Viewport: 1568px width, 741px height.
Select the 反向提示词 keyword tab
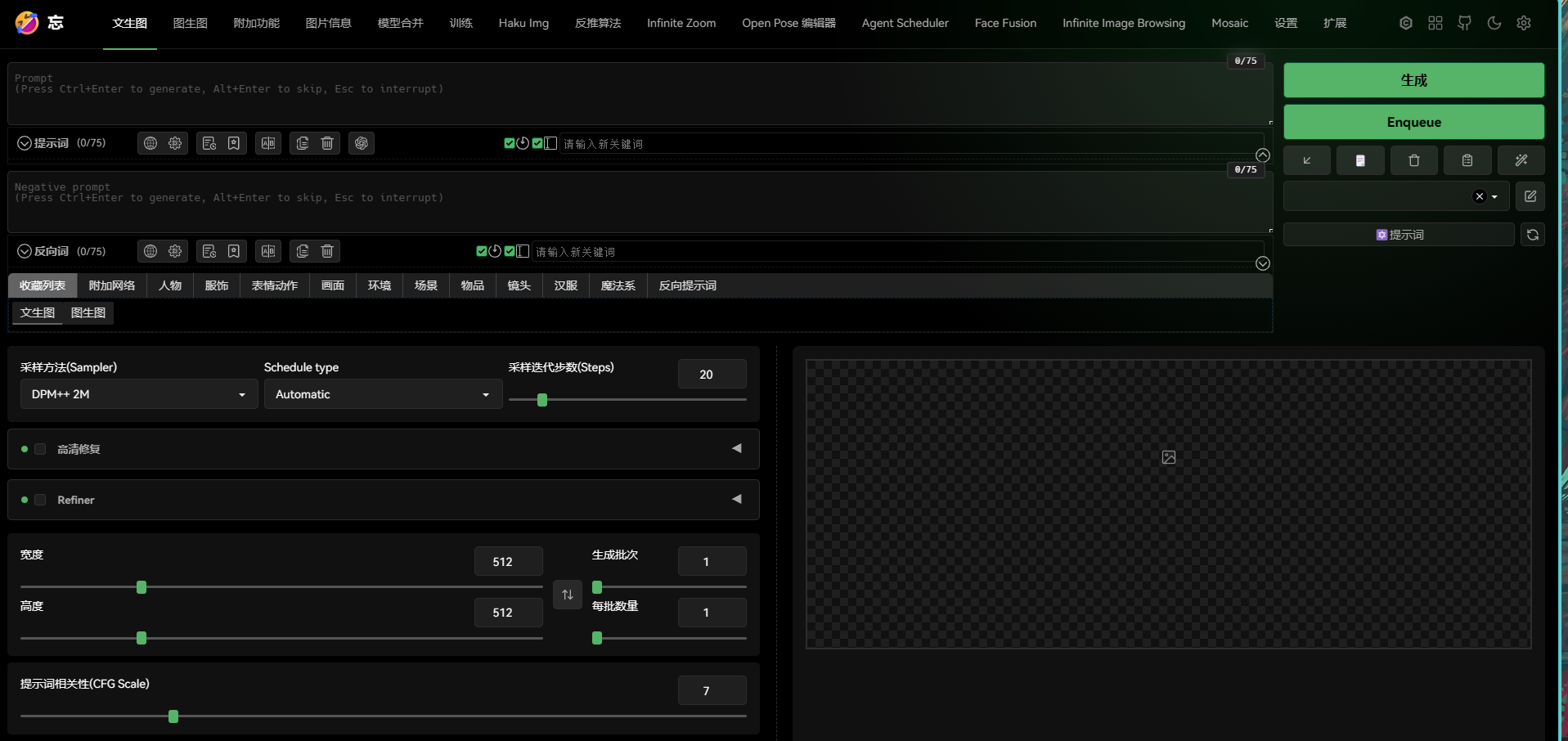pos(688,285)
